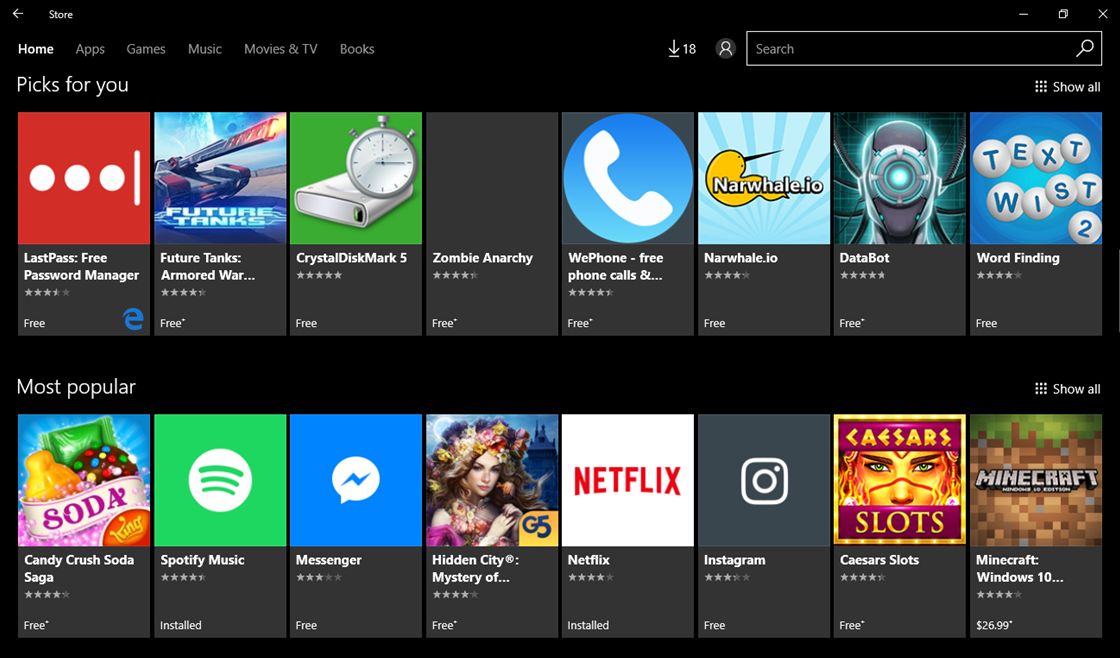Click the search magnifier icon

pos(1087,48)
